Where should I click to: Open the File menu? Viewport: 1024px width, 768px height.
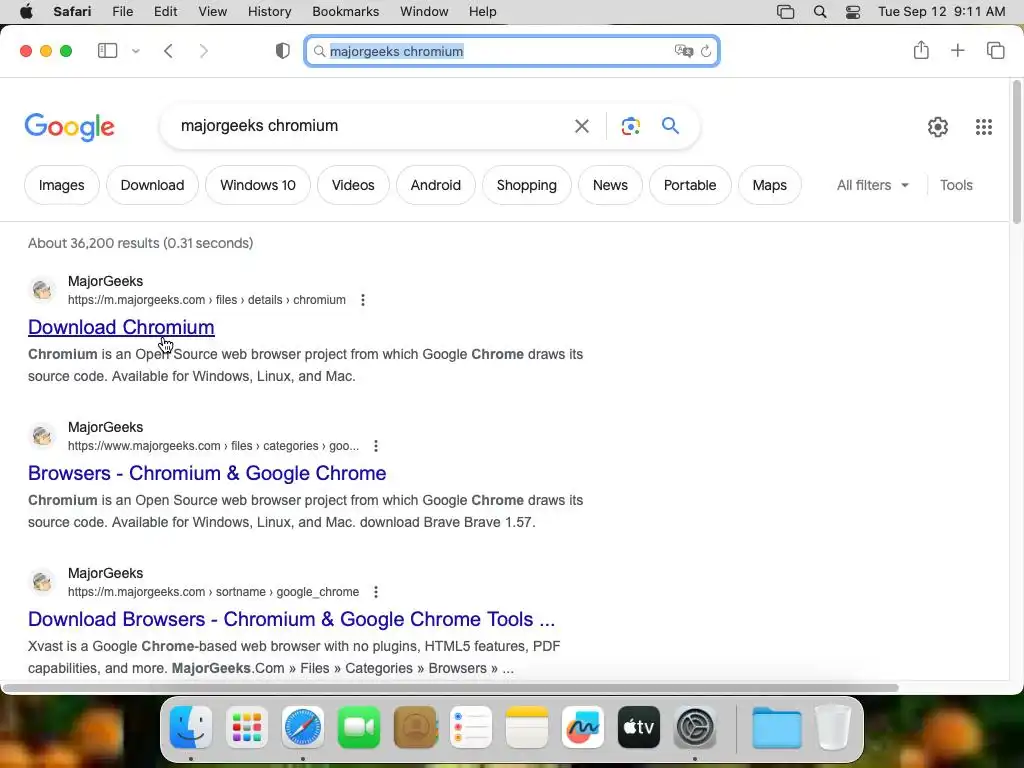click(123, 11)
